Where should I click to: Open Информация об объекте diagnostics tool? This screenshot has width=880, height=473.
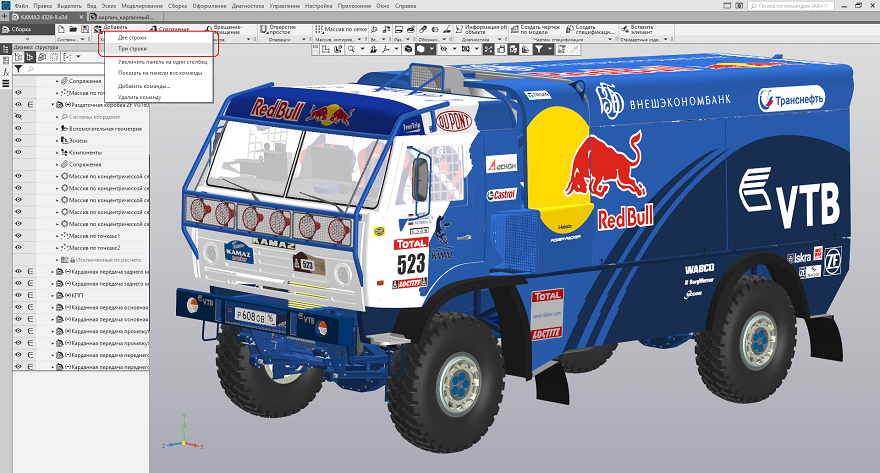(x=482, y=29)
